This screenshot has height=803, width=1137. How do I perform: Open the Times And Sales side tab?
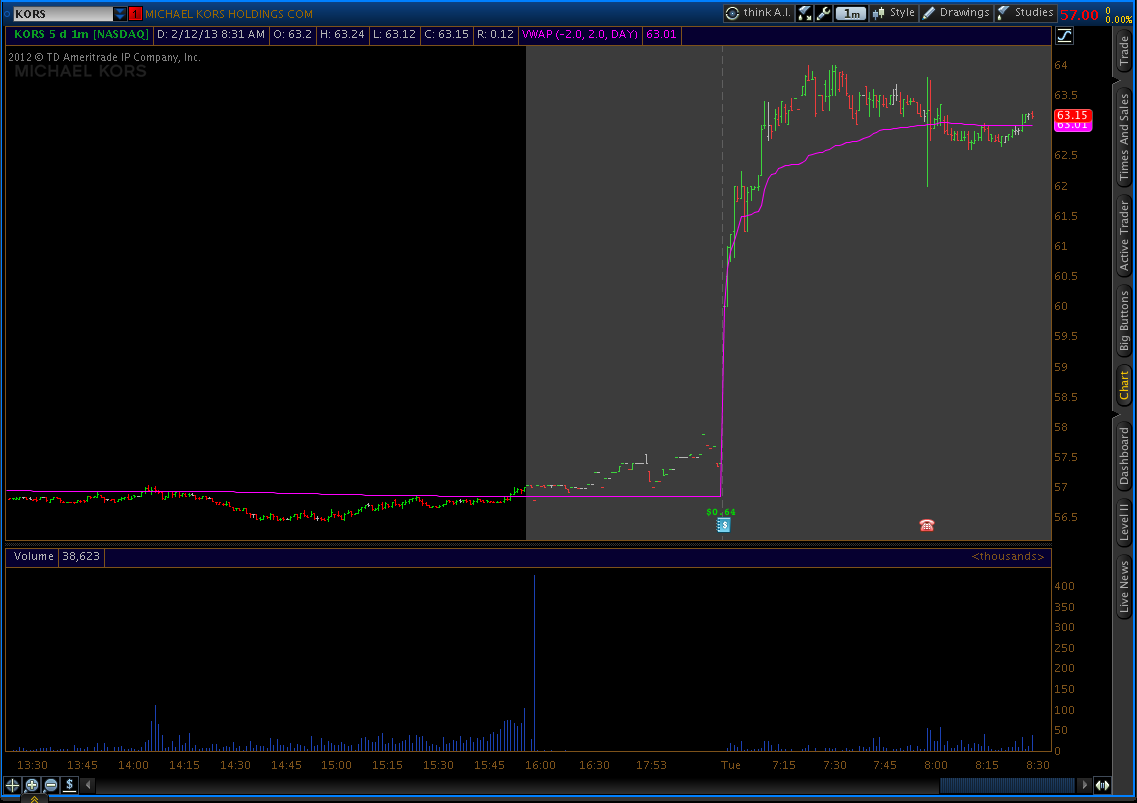[1124, 136]
